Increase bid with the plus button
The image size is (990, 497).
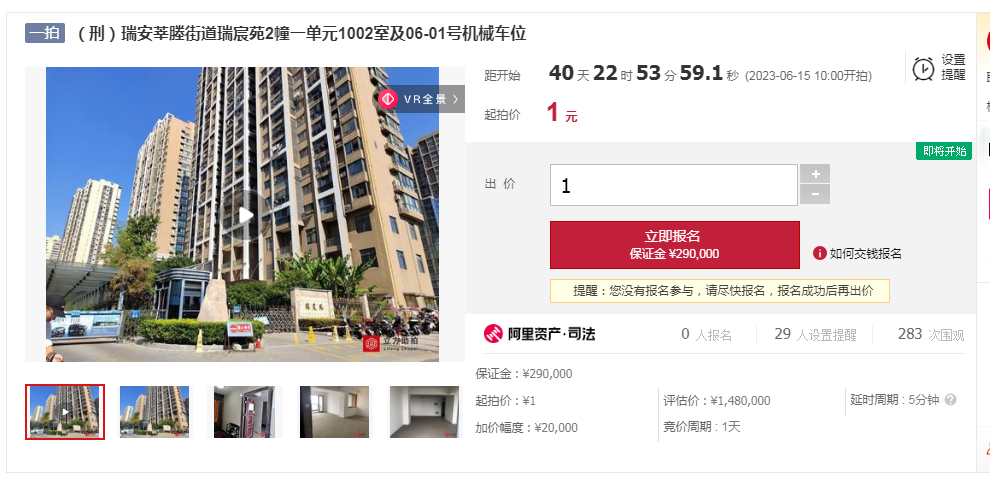click(815, 174)
